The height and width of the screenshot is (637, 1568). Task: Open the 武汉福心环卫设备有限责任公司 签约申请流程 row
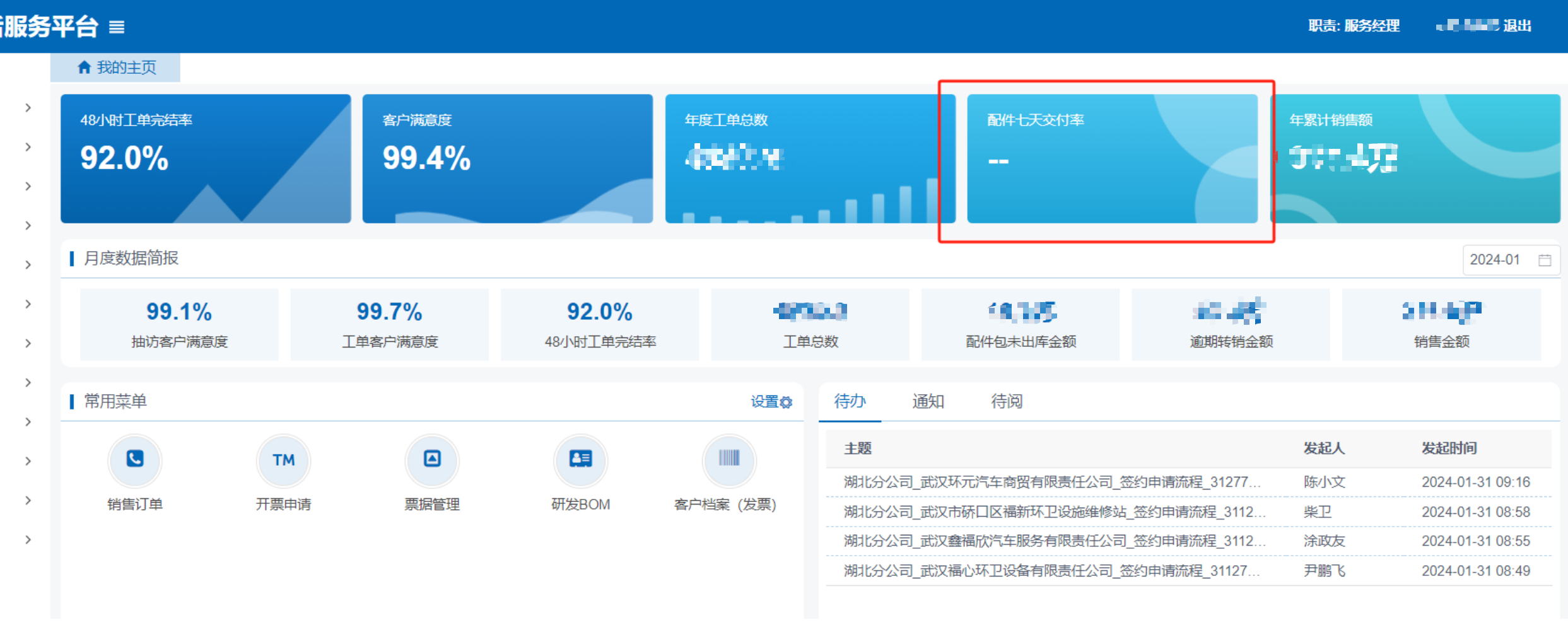click(1188, 571)
